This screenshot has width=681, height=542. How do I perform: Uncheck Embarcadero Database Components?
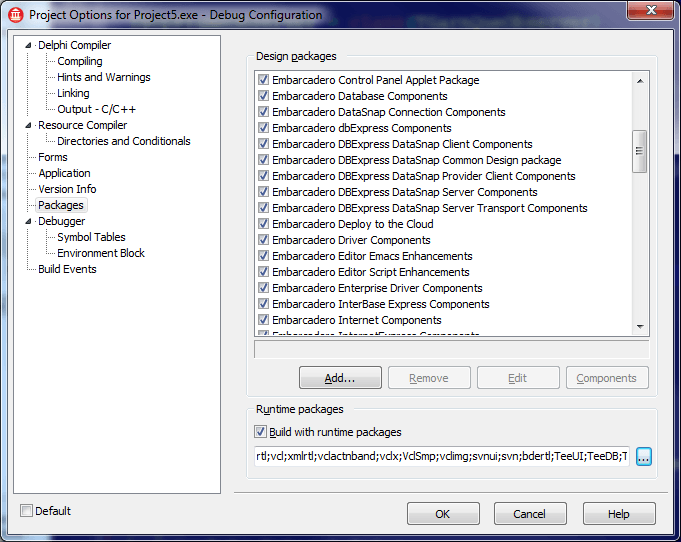[x=263, y=96]
